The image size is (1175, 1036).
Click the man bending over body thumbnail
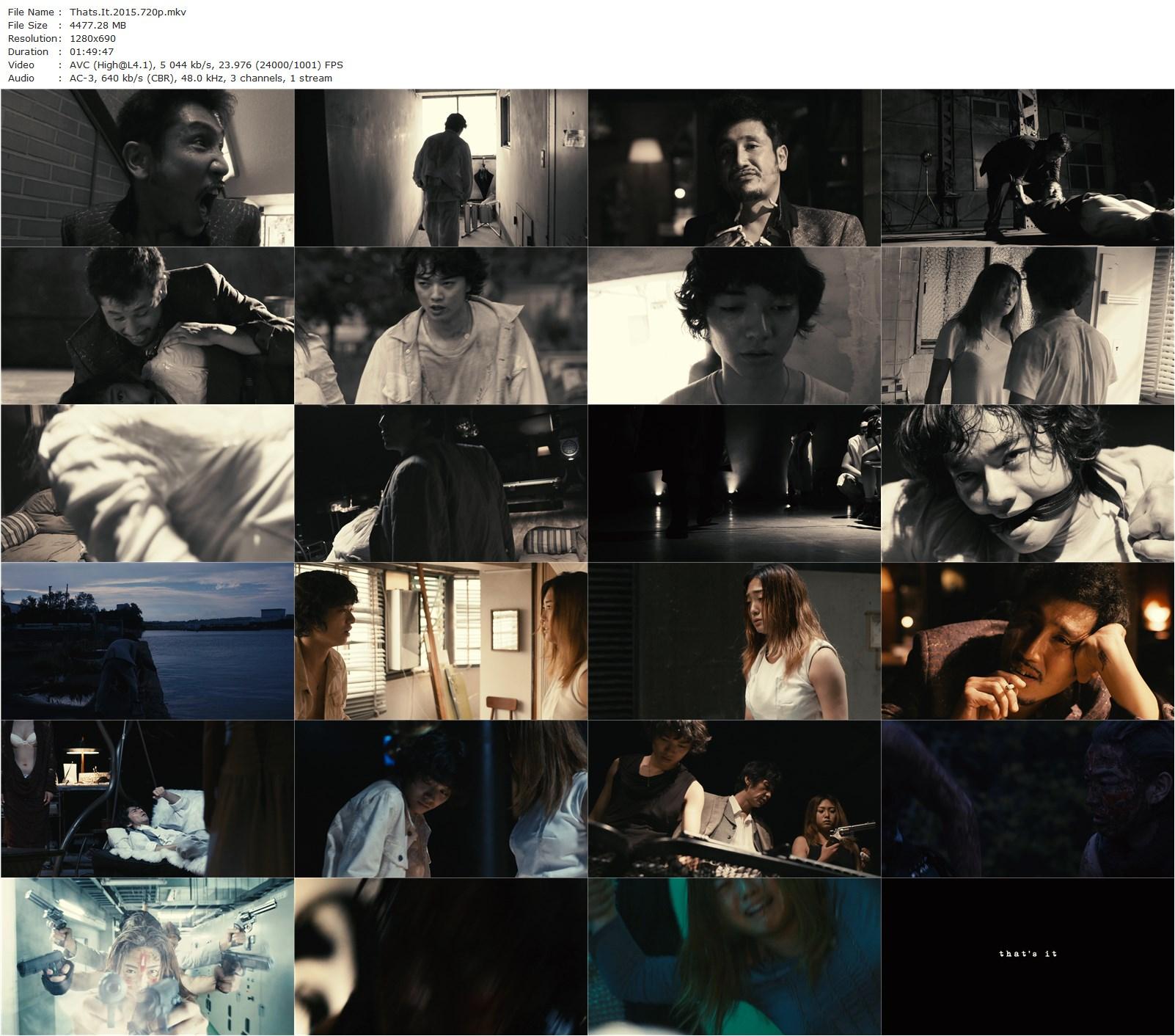tap(1028, 168)
